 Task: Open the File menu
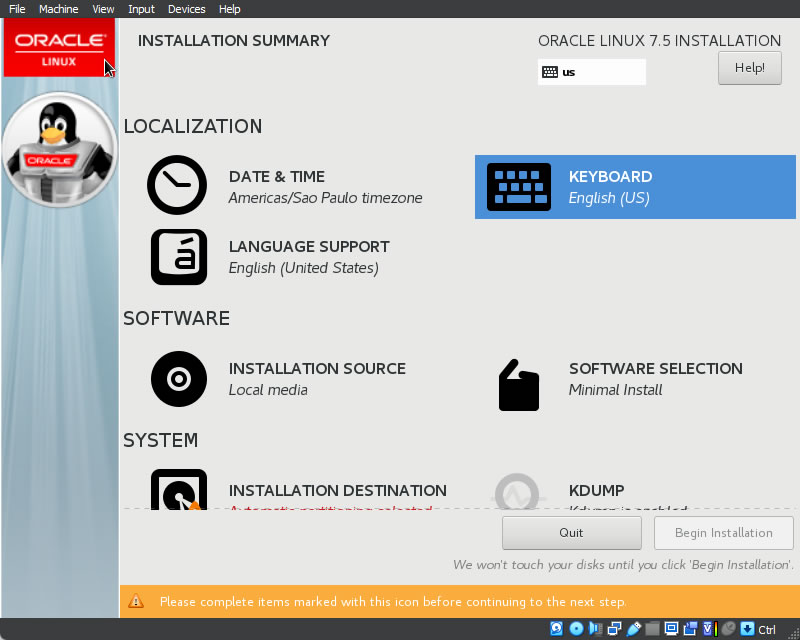coord(17,9)
